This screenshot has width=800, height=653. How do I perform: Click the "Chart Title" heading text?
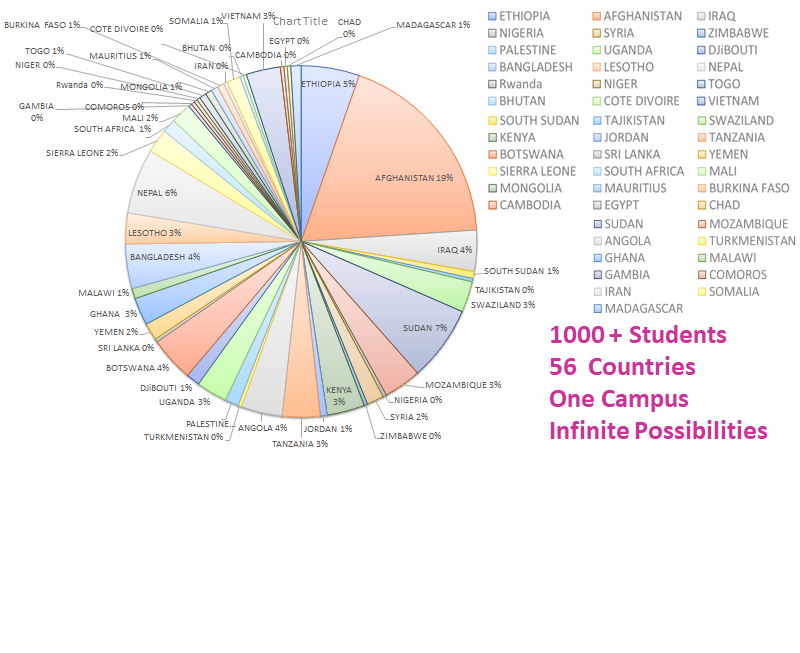pos(300,21)
